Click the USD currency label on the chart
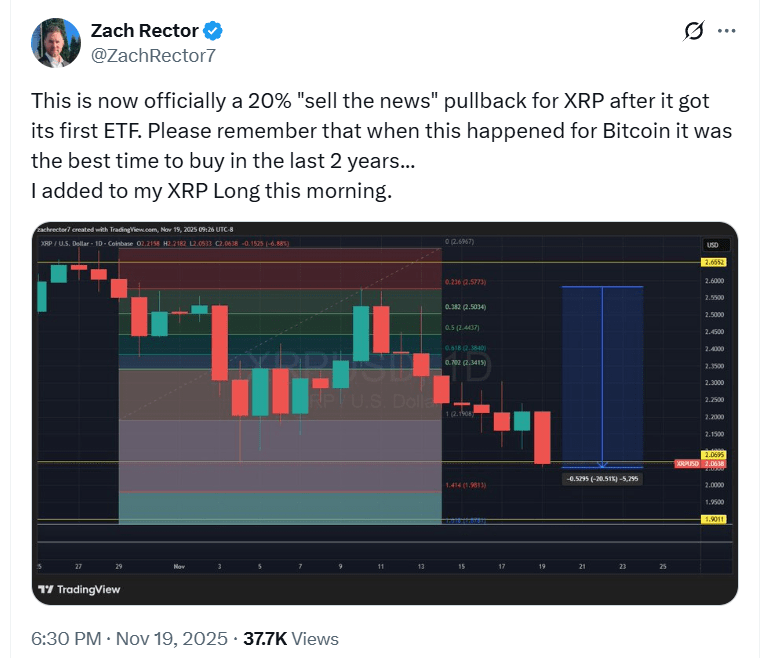Screen dimensions: 768x658 coord(713,244)
